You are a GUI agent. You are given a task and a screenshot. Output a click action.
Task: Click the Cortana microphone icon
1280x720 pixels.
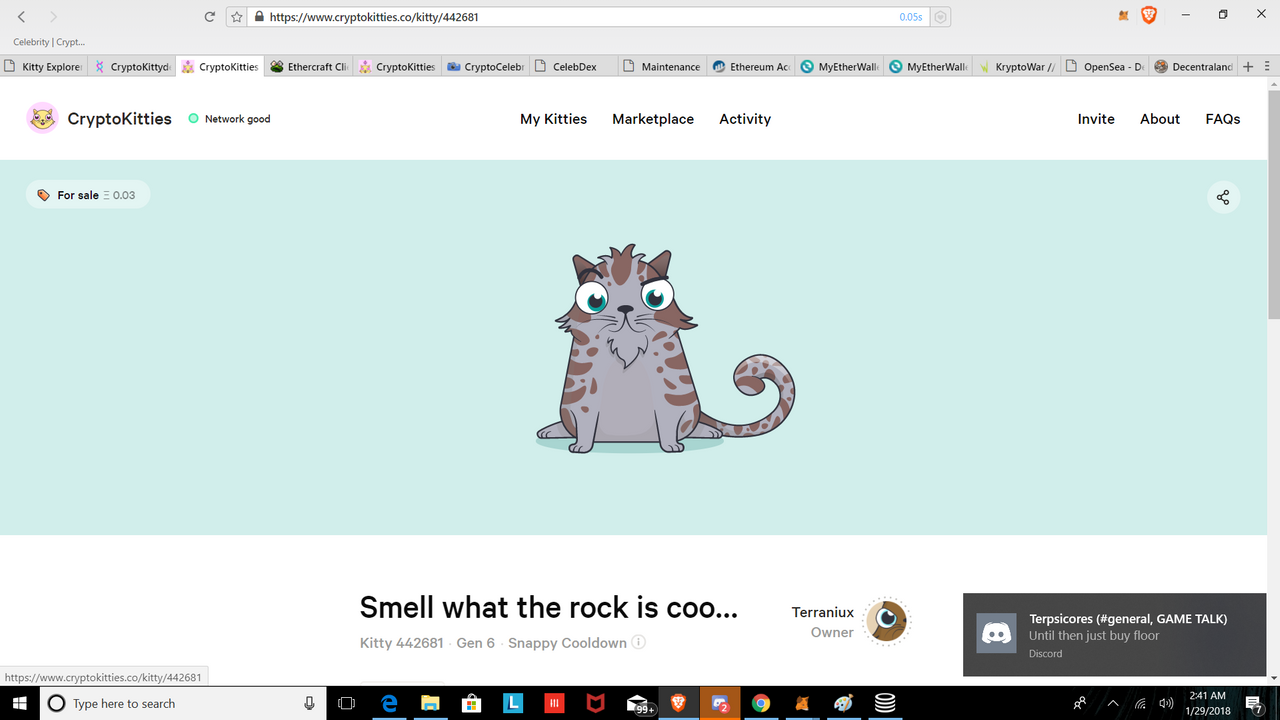tap(310, 703)
